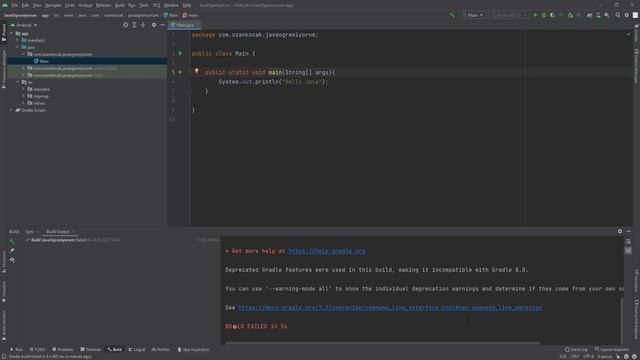The image size is (640, 360).
Task: Toggle soft-wrap in the build output
Action: click(x=628, y=242)
